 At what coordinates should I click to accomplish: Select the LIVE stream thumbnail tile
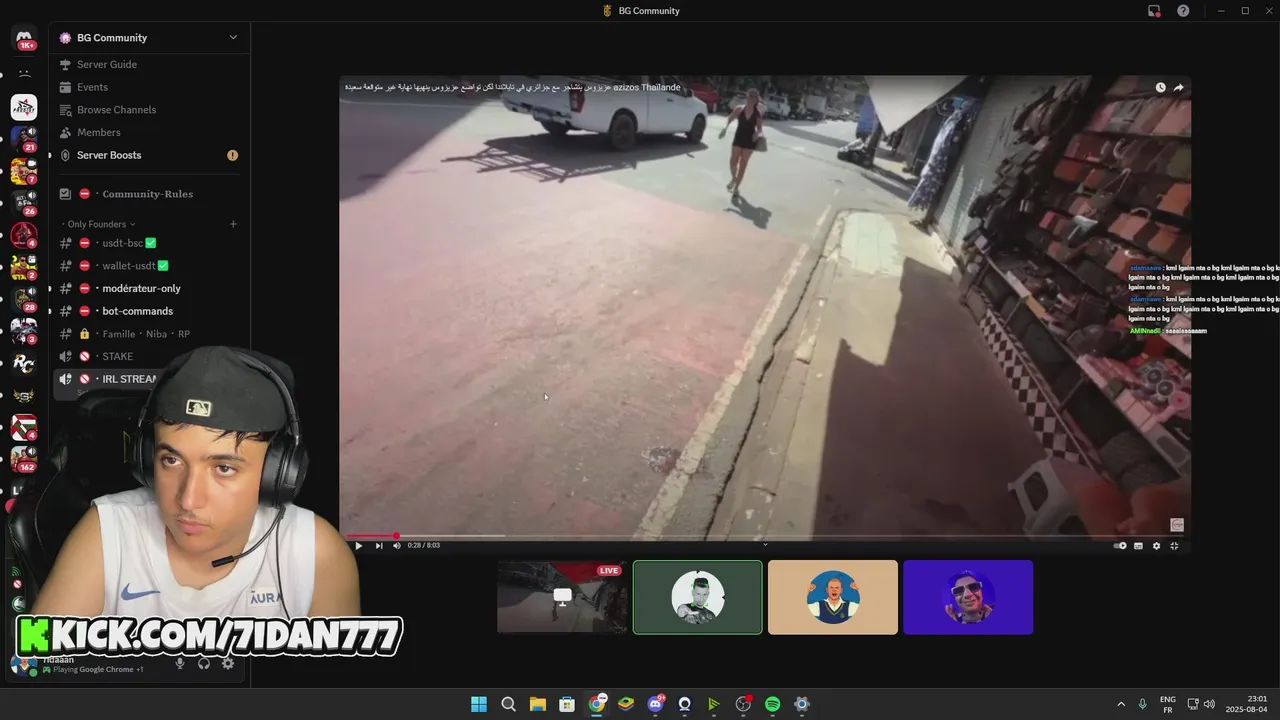pos(562,597)
